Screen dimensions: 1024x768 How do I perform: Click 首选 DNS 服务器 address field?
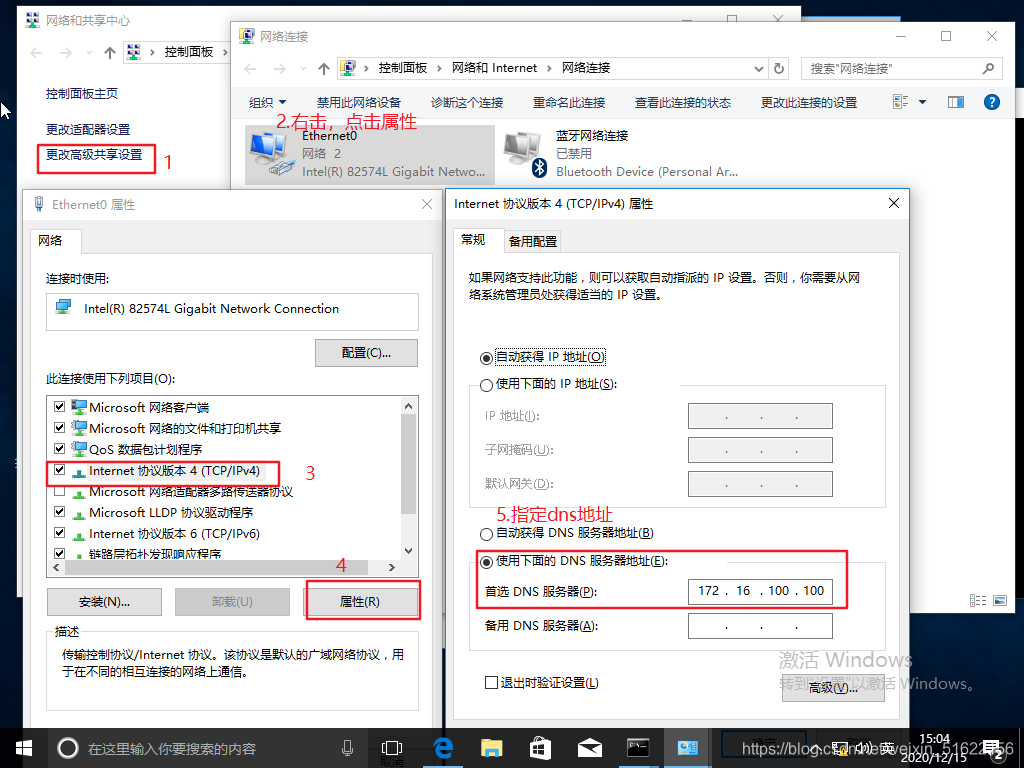[760, 591]
